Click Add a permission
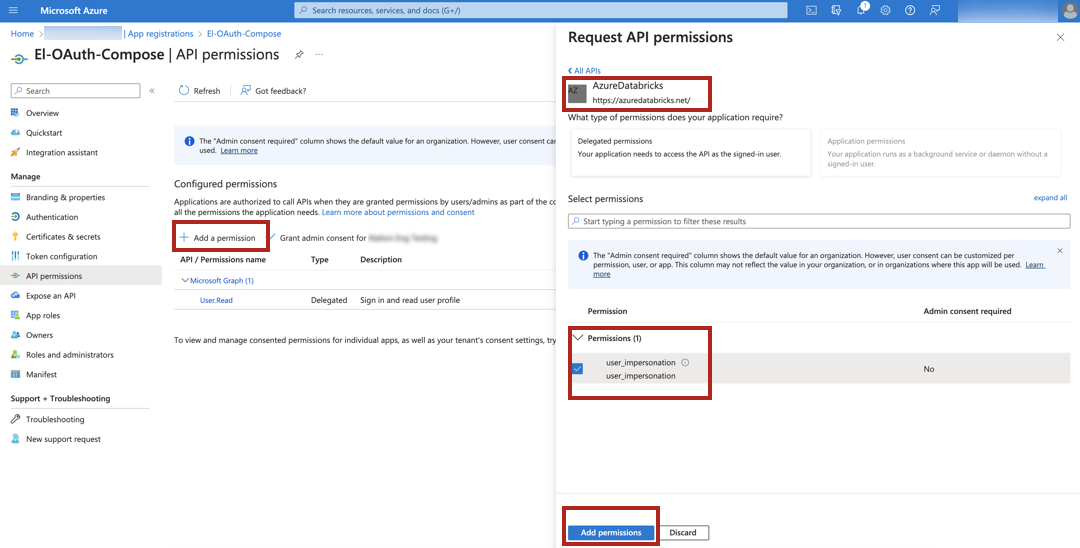Image resolution: width=1080 pixels, height=548 pixels. pyautogui.click(x=218, y=238)
